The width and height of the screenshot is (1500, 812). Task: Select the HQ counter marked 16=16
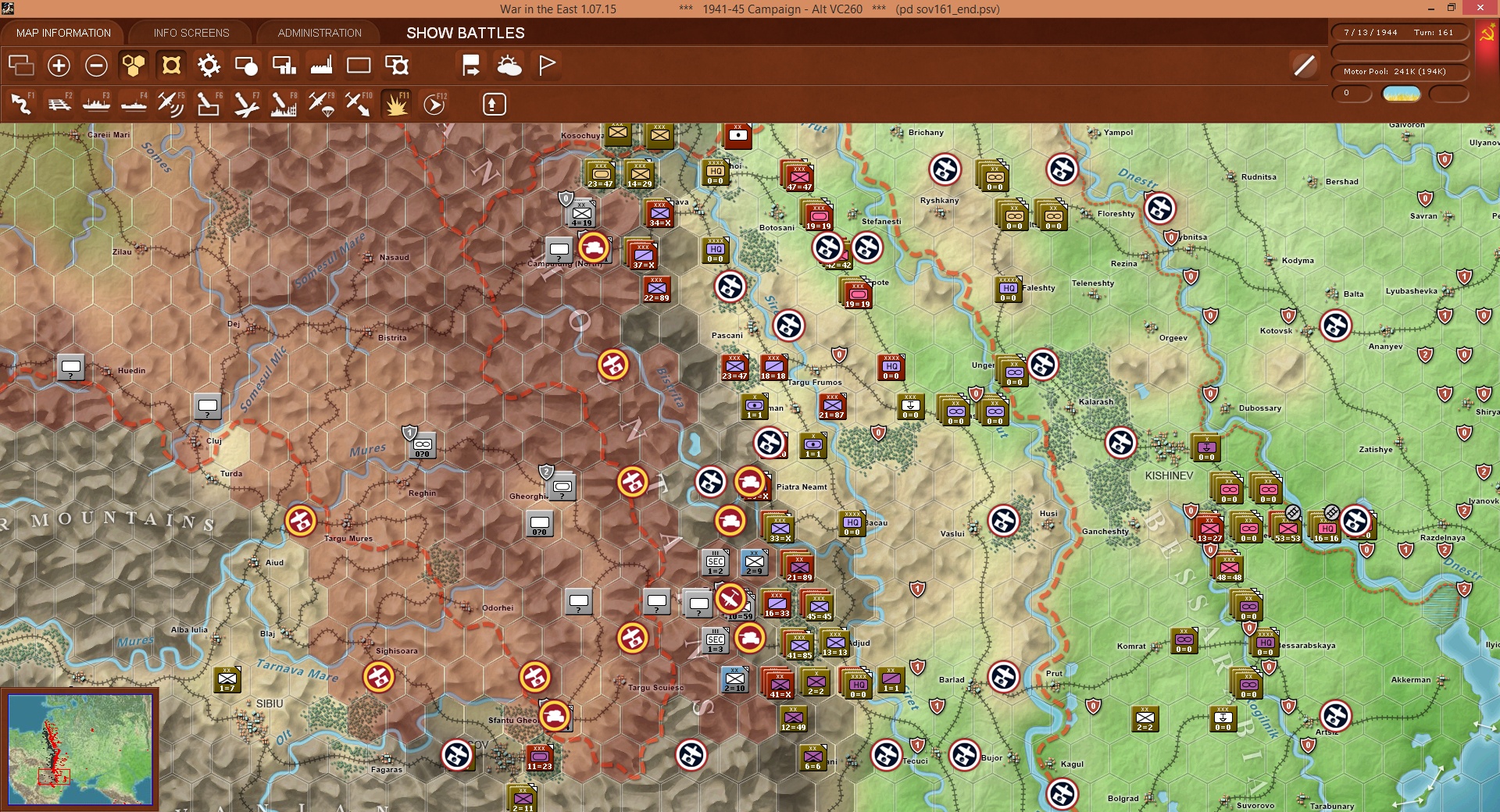tap(1326, 529)
